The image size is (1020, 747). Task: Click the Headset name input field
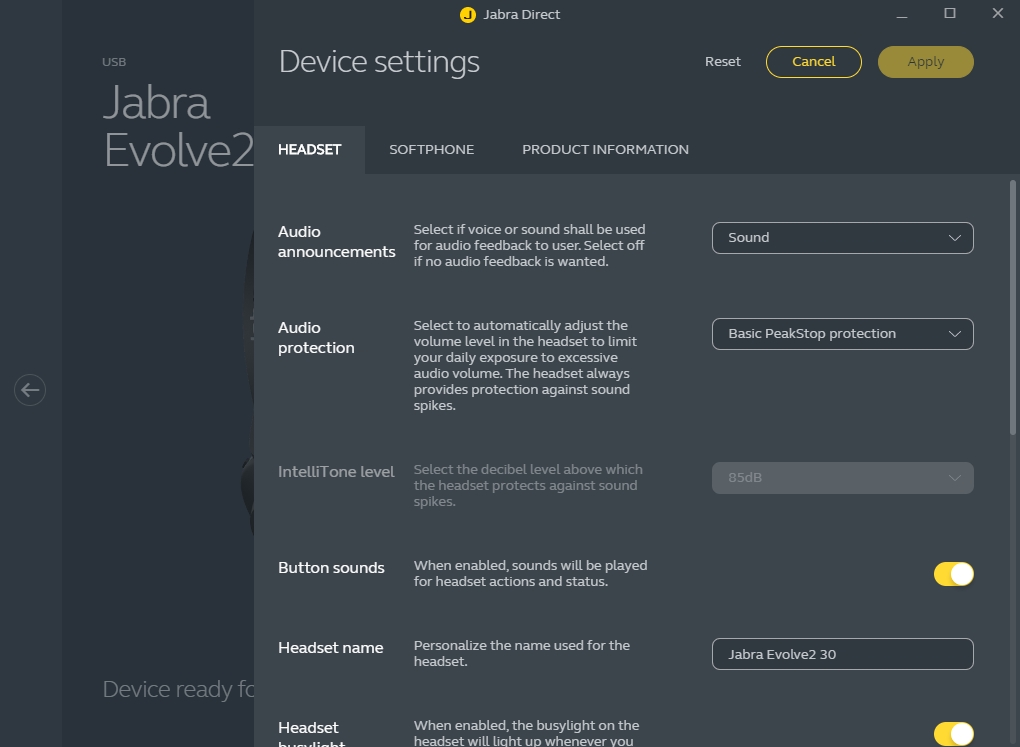842,654
